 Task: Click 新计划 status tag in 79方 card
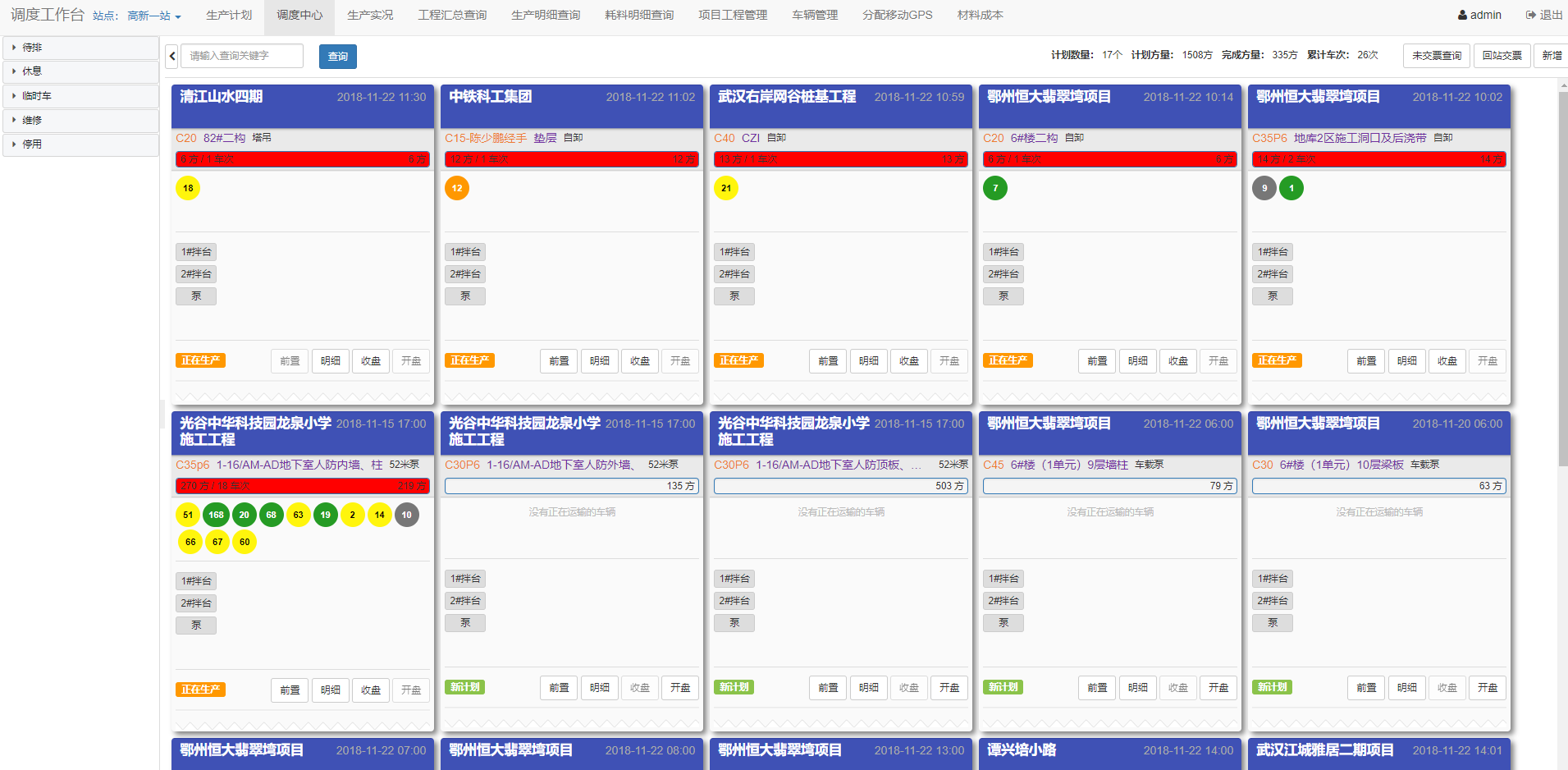click(1003, 687)
